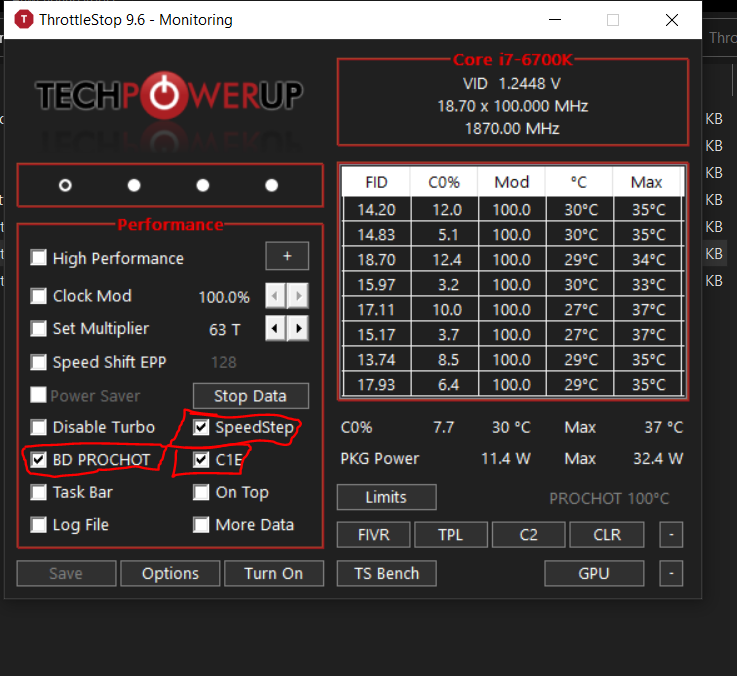
Task: Toggle the Power Saver checkbox
Action: tap(39, 395)
